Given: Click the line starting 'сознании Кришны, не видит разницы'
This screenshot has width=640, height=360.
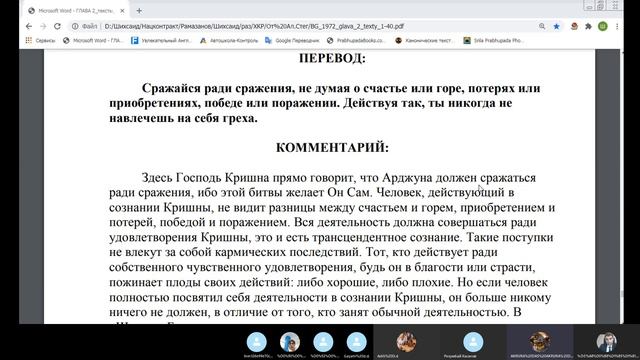Looking at the screenshot, I should (332, 207).
